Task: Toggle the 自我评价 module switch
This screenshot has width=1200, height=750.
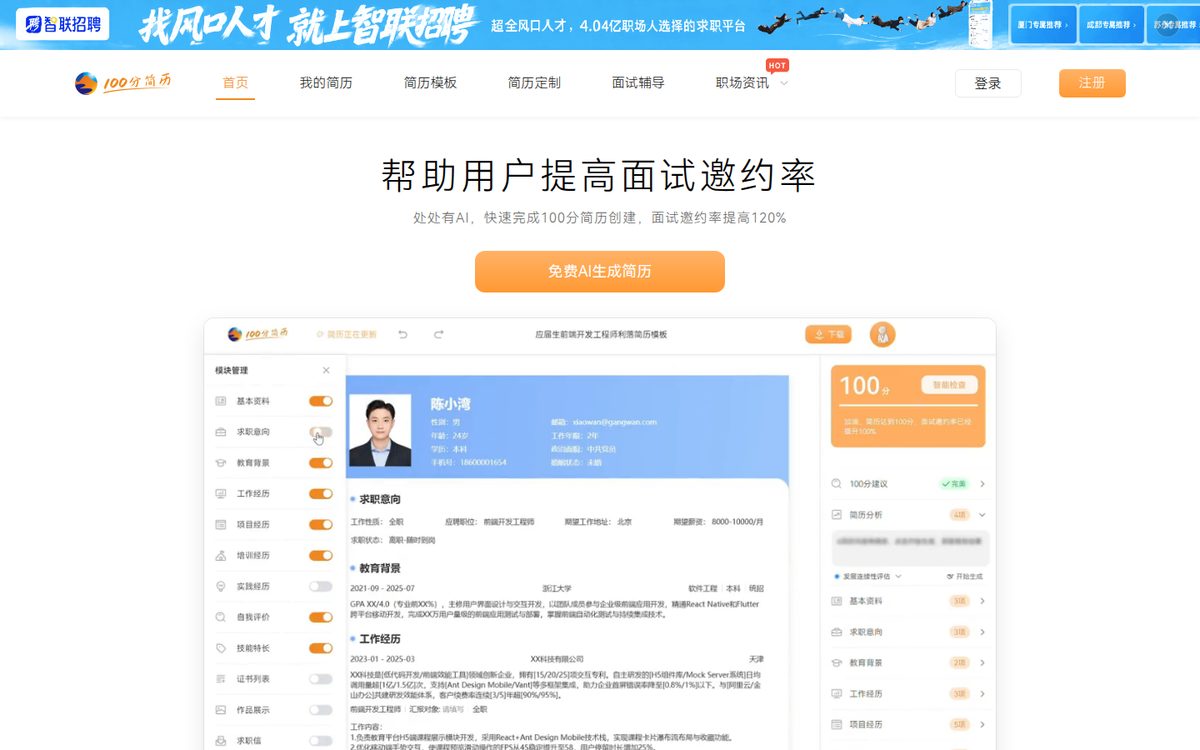Action: pos(321,617)
